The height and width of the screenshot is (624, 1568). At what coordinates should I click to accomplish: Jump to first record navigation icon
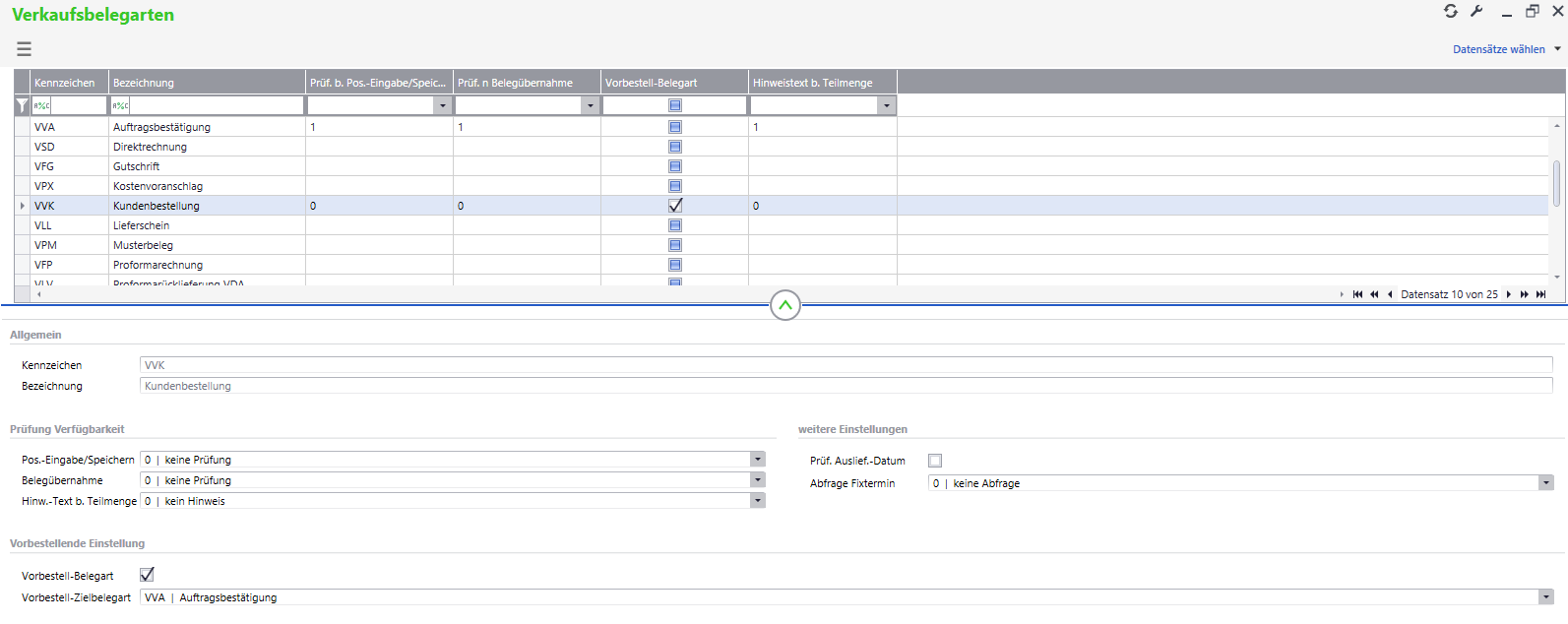point(1357,294)
